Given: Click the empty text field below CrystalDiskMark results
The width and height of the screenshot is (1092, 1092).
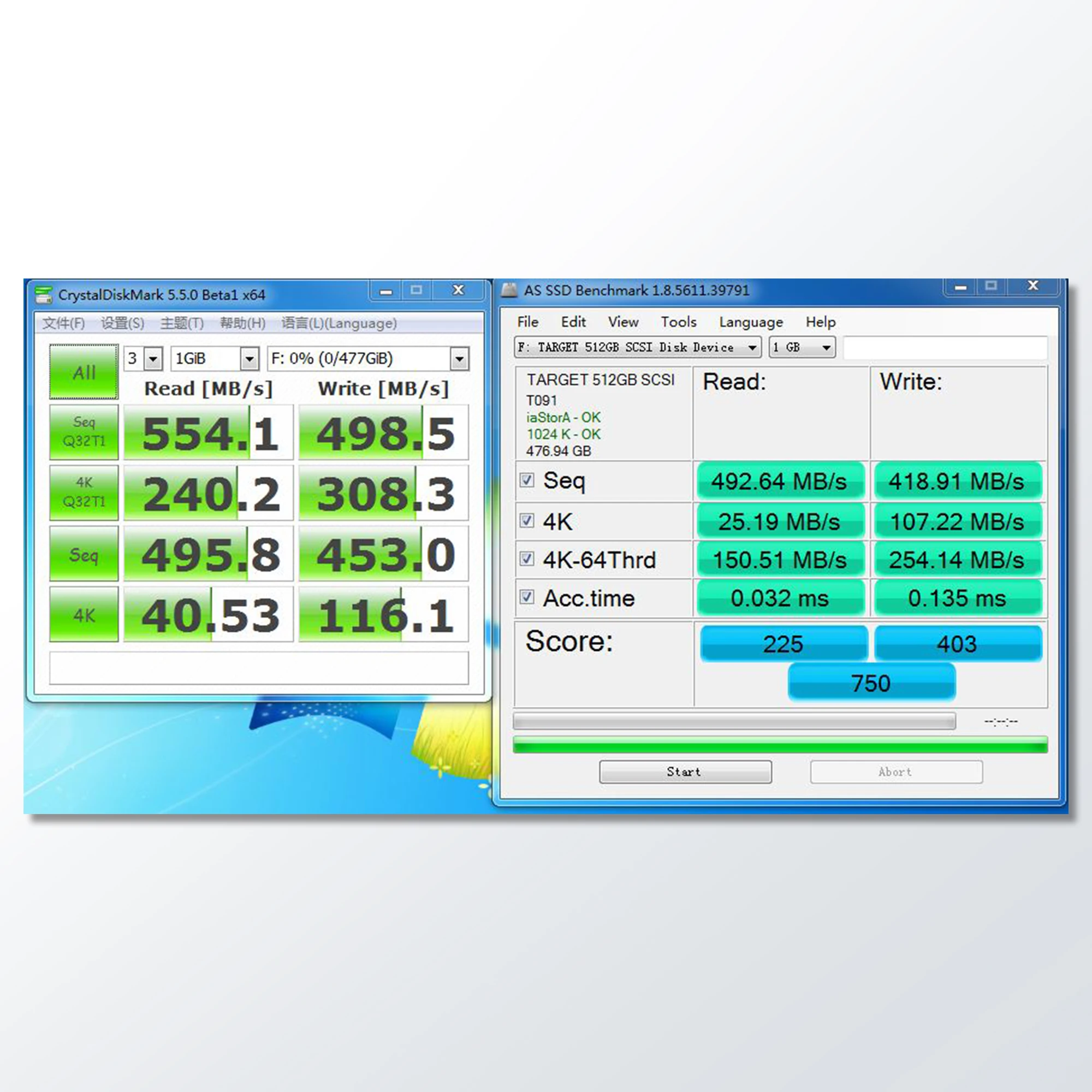Looking at the screenshot, I should click(259, 668).
